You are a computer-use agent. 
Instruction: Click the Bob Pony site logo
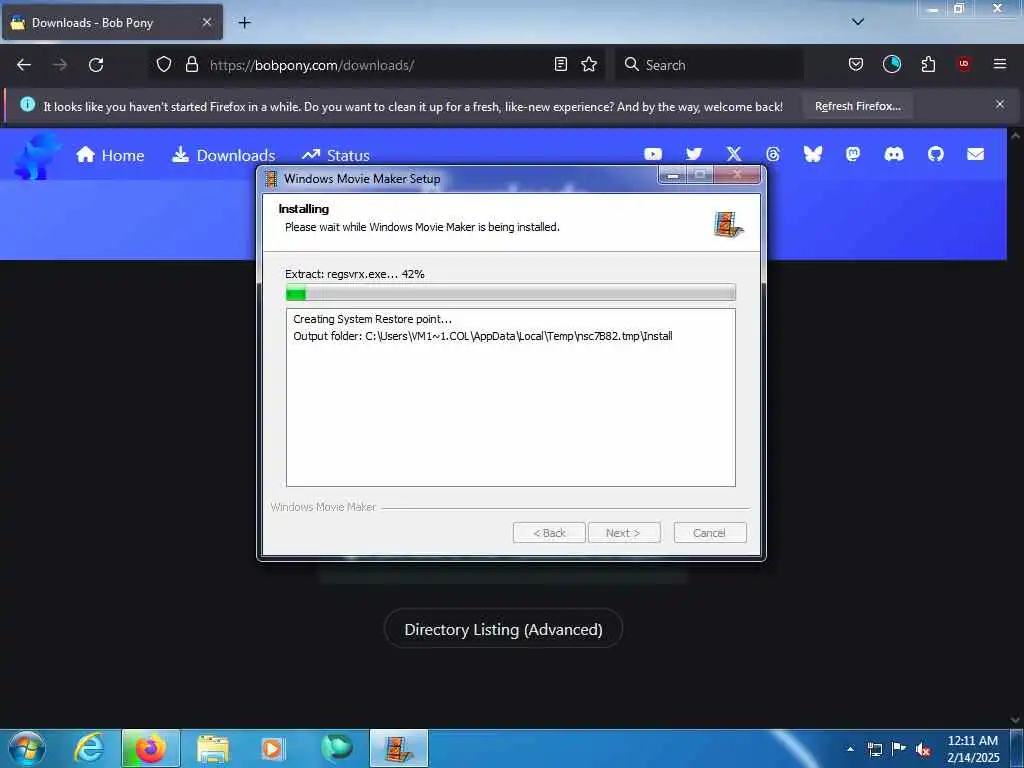tap(37, 155)
